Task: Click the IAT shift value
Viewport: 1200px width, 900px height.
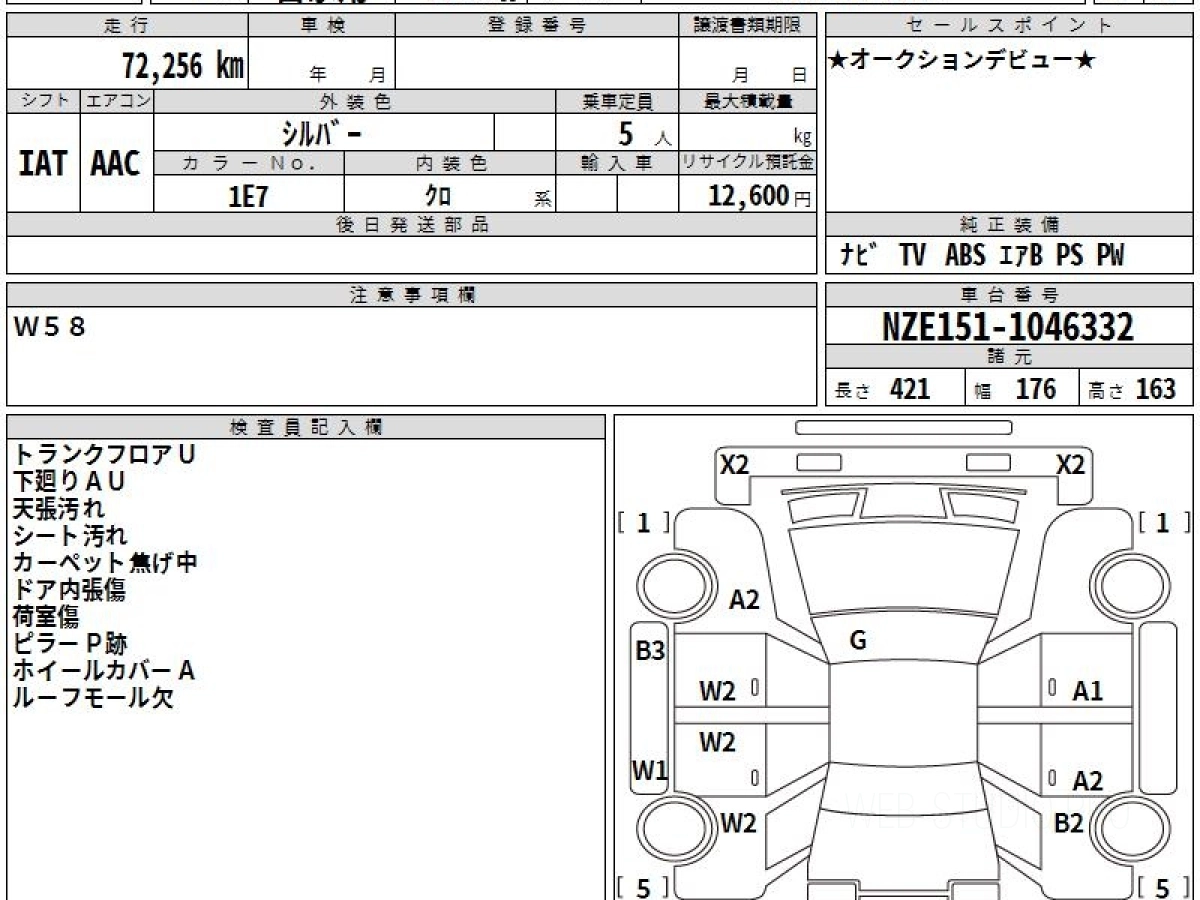Action: [43, 163]
